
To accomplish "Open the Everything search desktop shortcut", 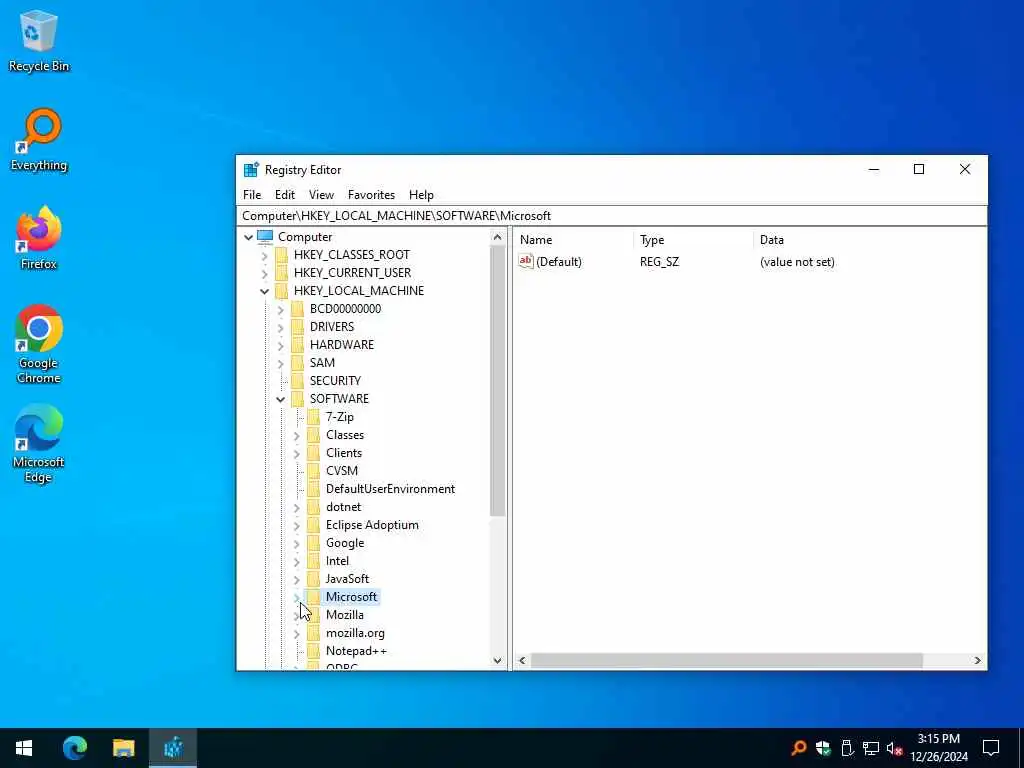I will pyautogui.click(x=39, y=140).
